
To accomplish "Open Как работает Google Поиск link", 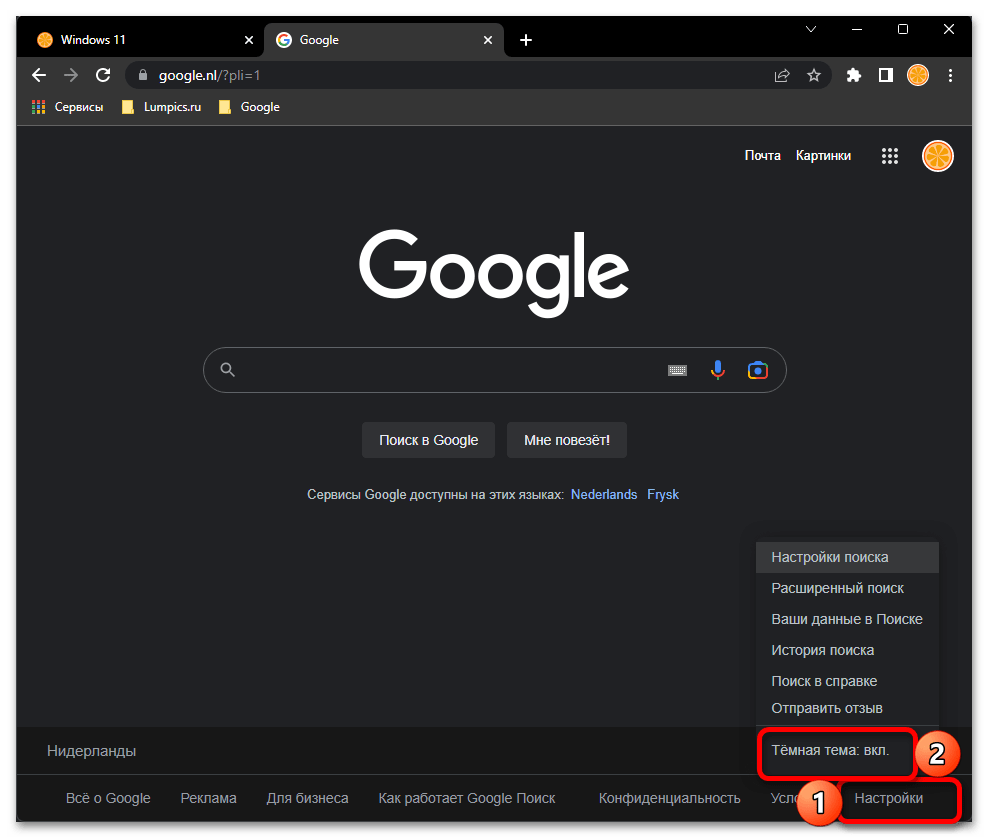I will [467, 799].
